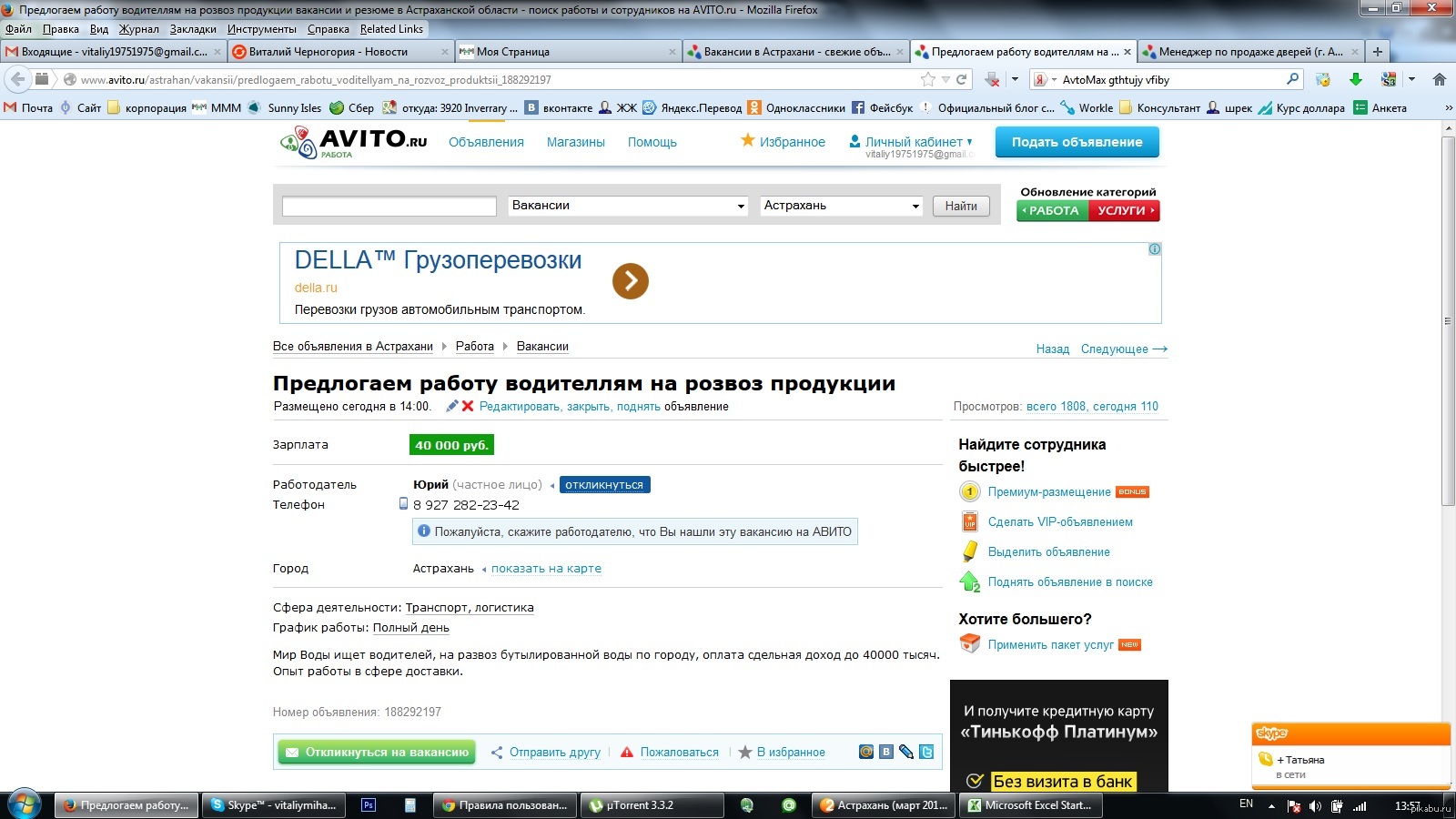Click the Сделать VIP-объявлением link
The height and width of the screenshot is (819, 1456).
[x=1060, y=522]
